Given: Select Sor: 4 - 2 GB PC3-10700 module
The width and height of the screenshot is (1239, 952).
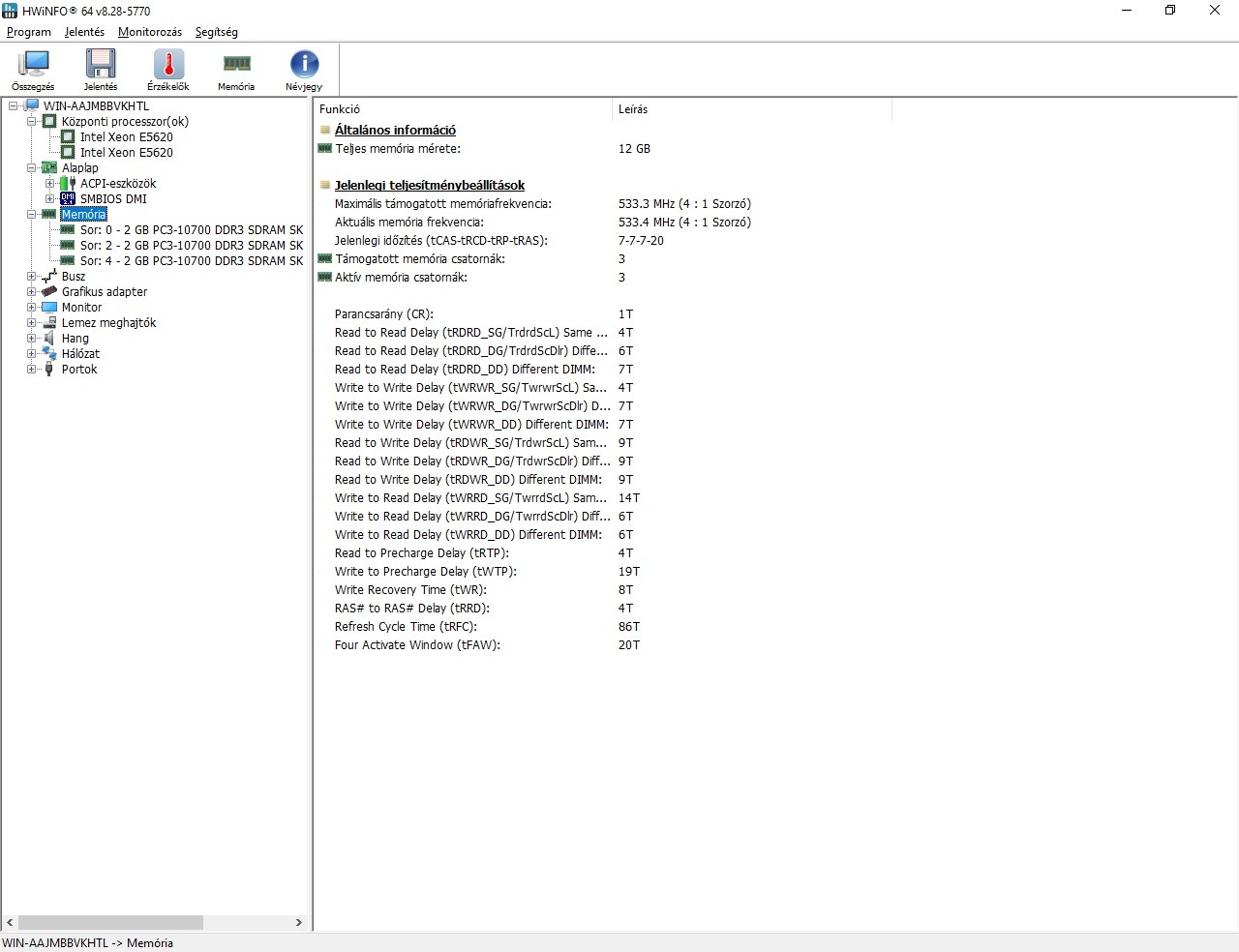Looking at the screenshot, I should pyautogui.click(x=192, y=260).
